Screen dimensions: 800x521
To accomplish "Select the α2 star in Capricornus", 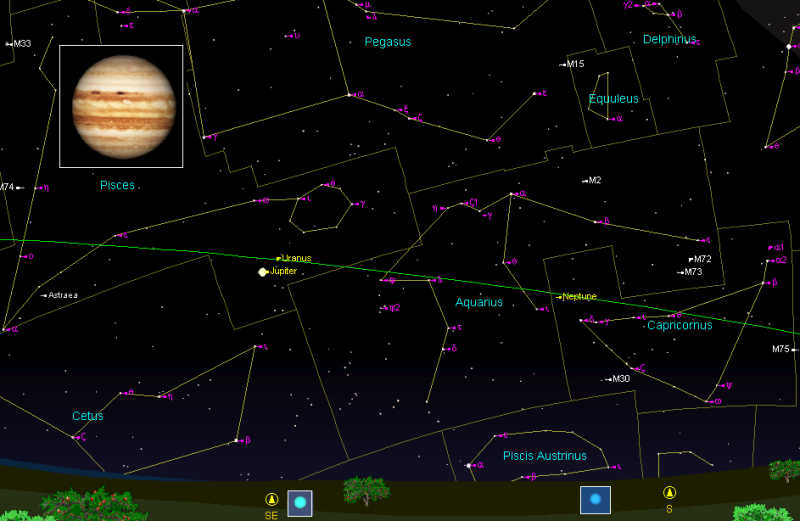I will pos(778,260).
